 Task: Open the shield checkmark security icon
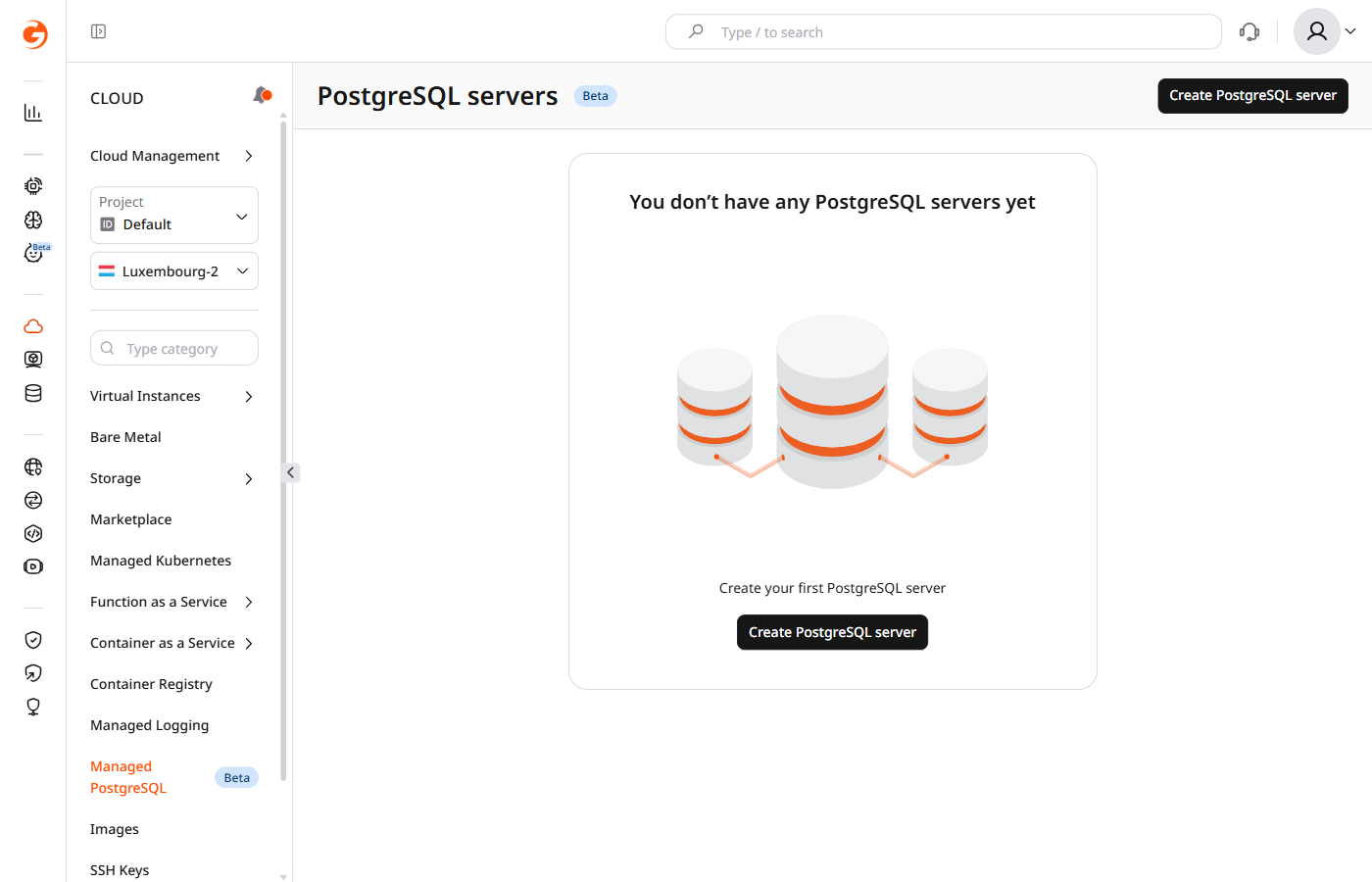coord(33,640)
